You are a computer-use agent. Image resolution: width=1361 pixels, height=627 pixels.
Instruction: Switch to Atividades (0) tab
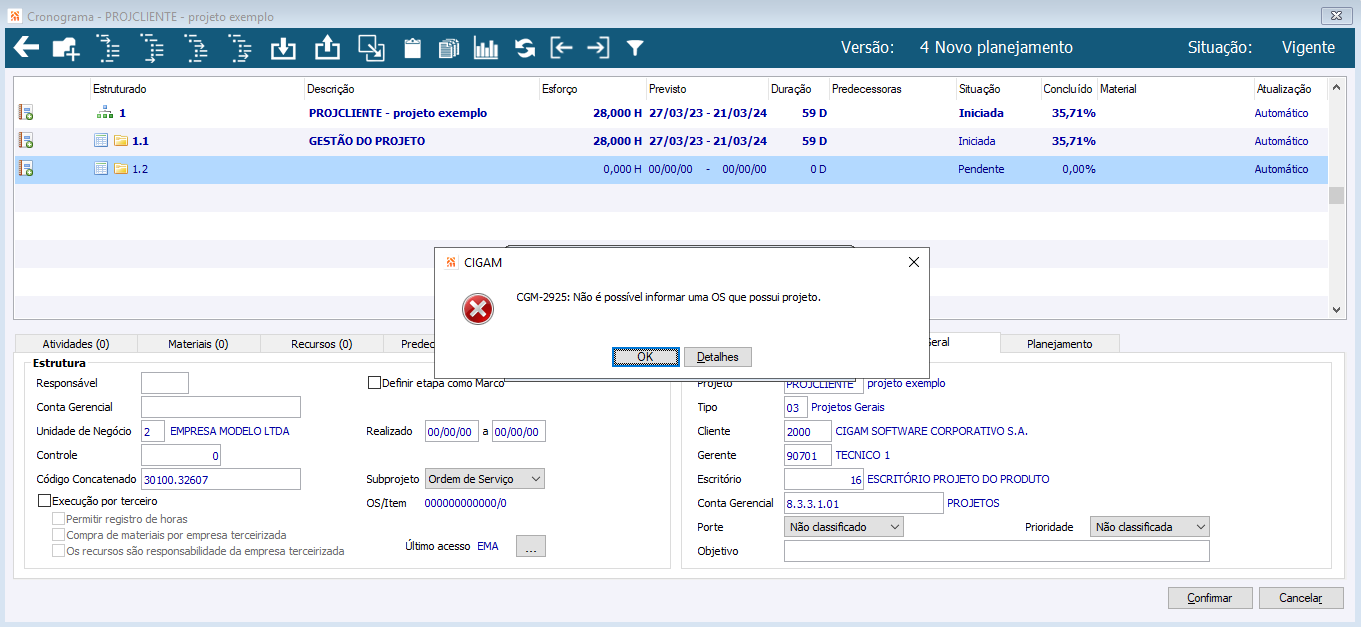75,344
